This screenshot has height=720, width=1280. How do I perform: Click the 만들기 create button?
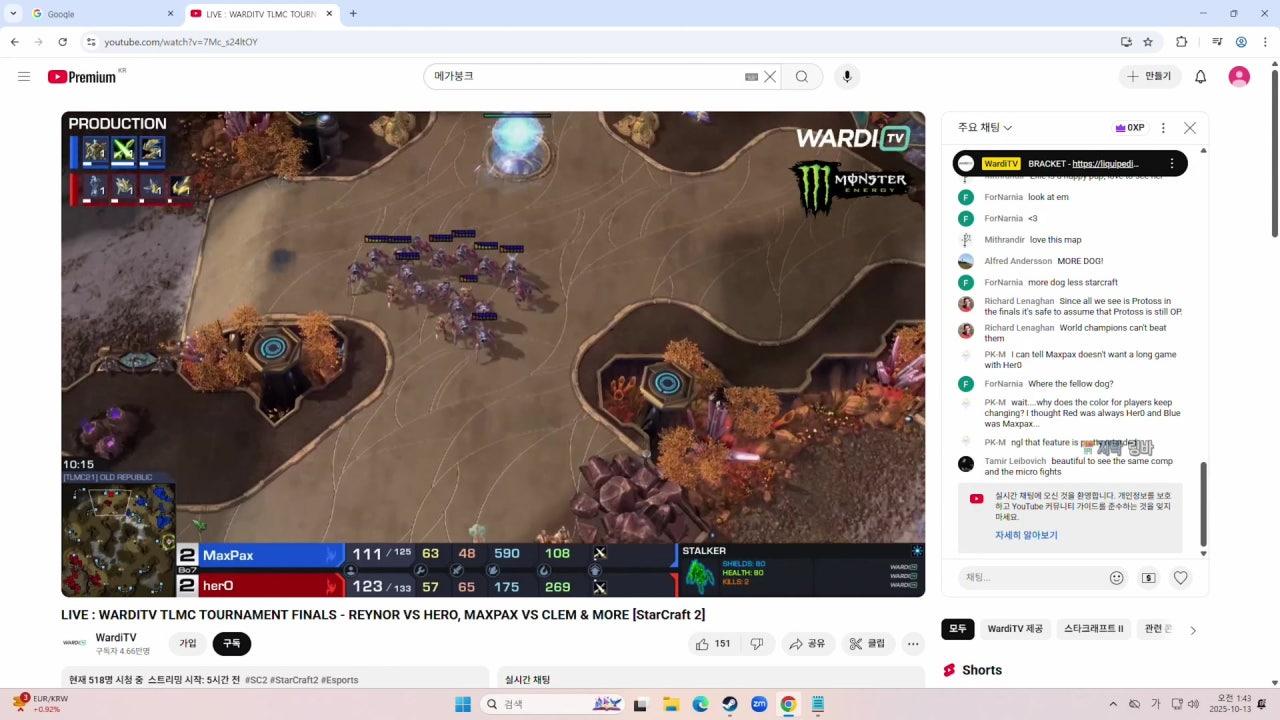[1150, 77]
